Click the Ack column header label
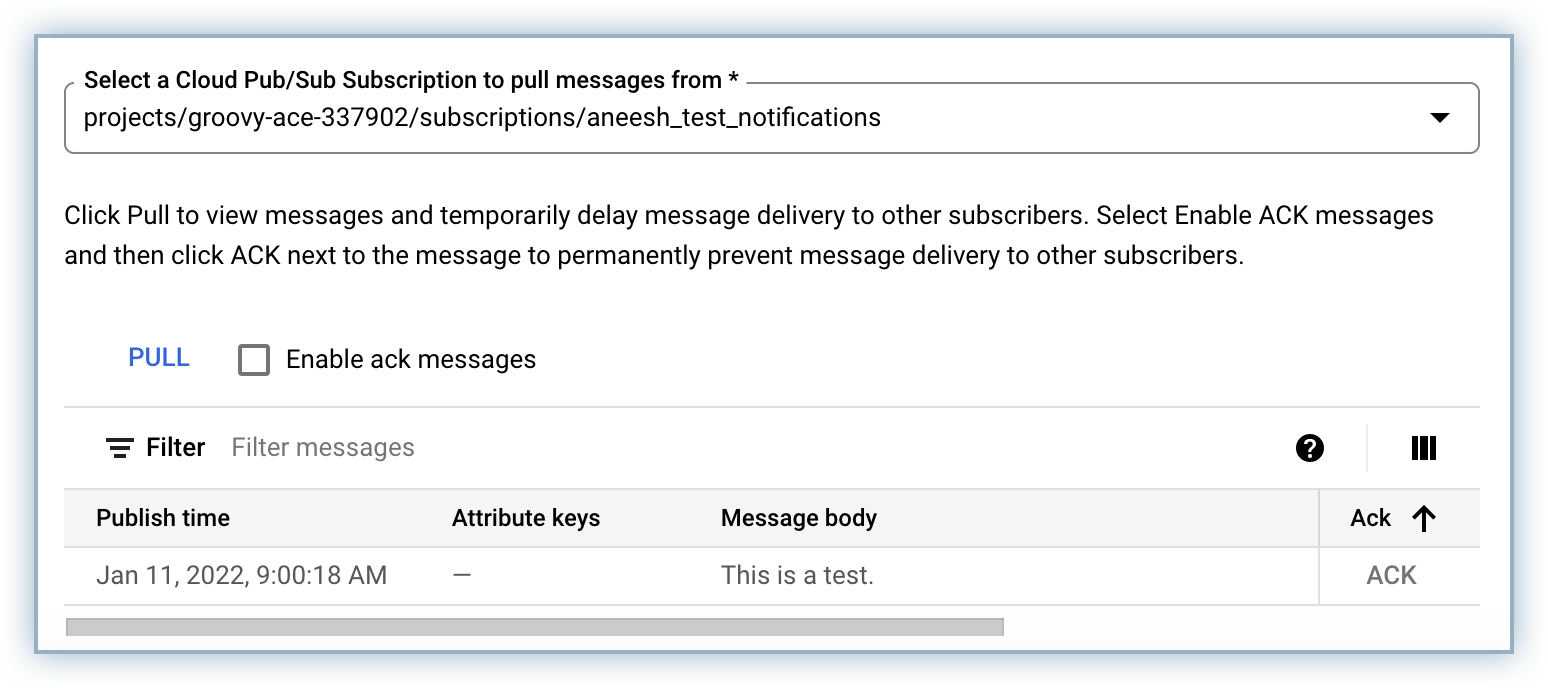The height and width of the screenshot is (688, 1548). click(x=1370, y=518)
